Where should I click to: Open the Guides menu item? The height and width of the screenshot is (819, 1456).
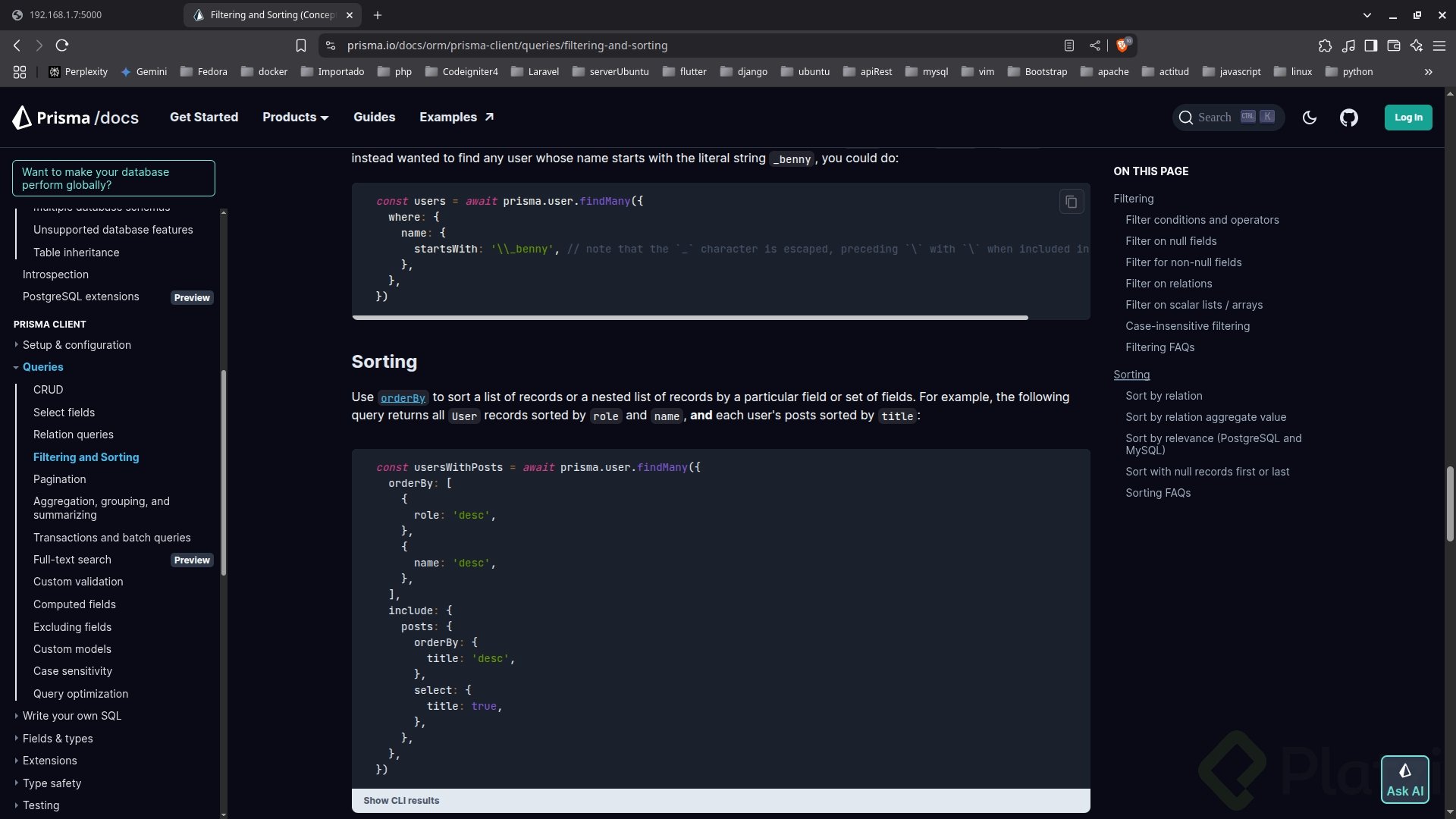point(374,118)
